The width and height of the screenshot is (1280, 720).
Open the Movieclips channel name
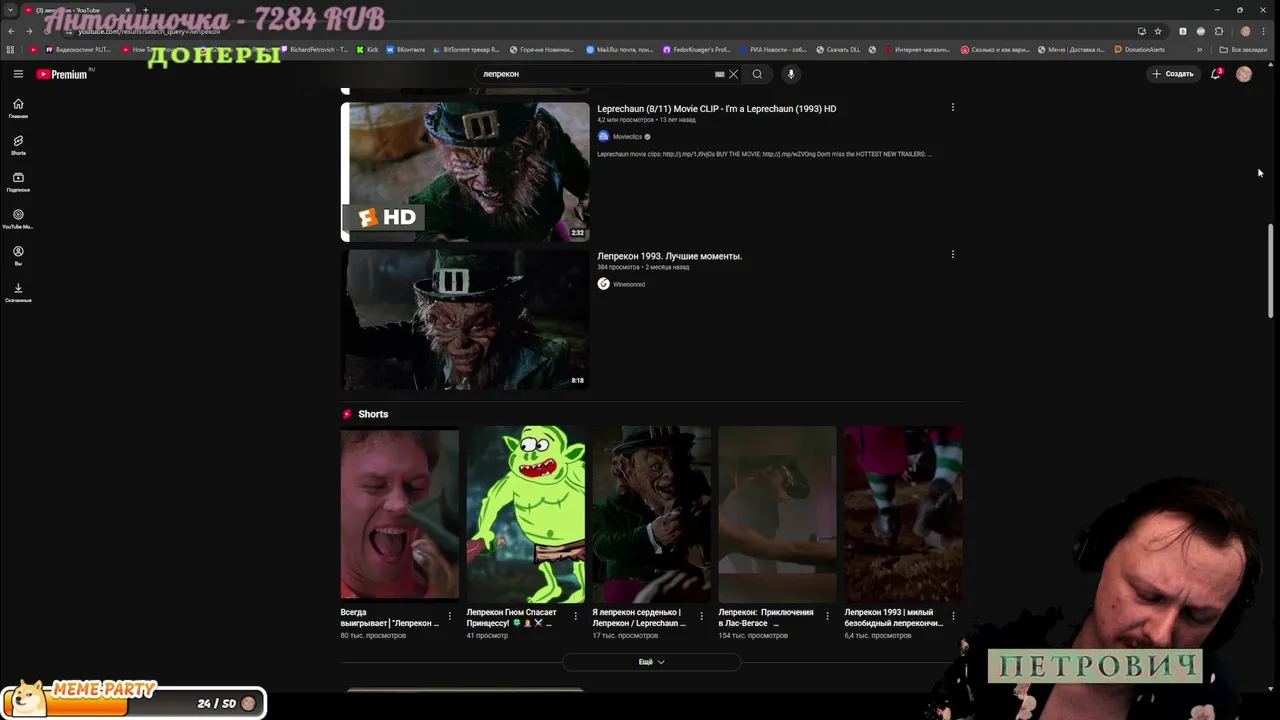627,137
